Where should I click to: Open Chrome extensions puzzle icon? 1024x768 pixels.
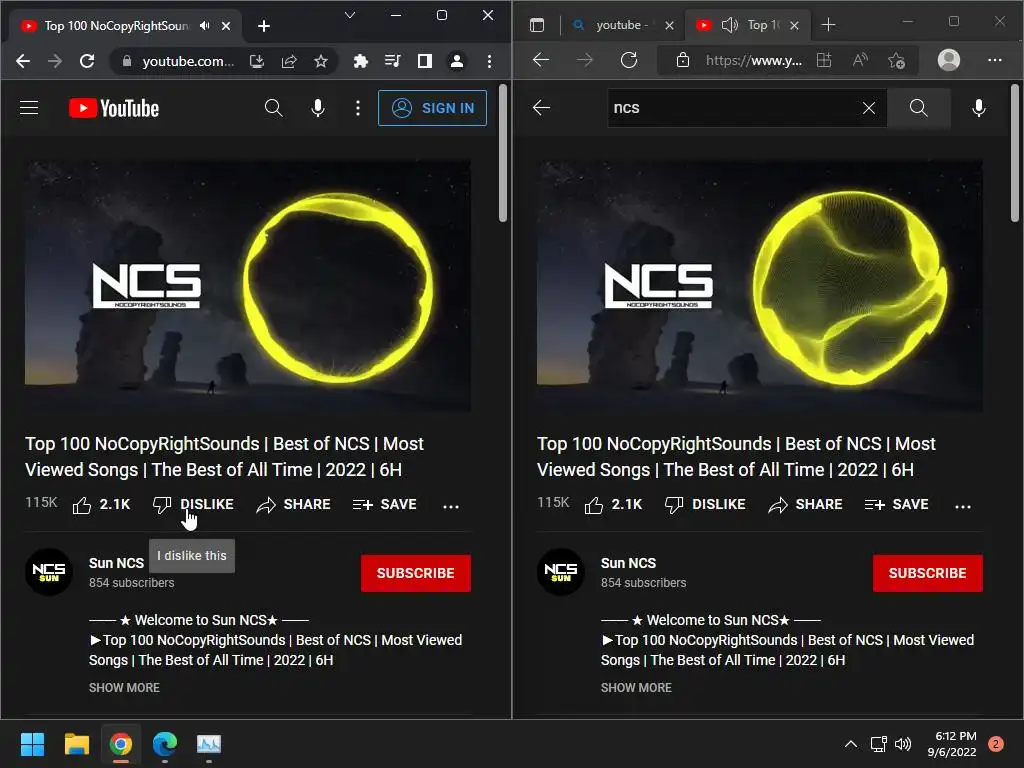pyautogui.click(x=360, y=61)
